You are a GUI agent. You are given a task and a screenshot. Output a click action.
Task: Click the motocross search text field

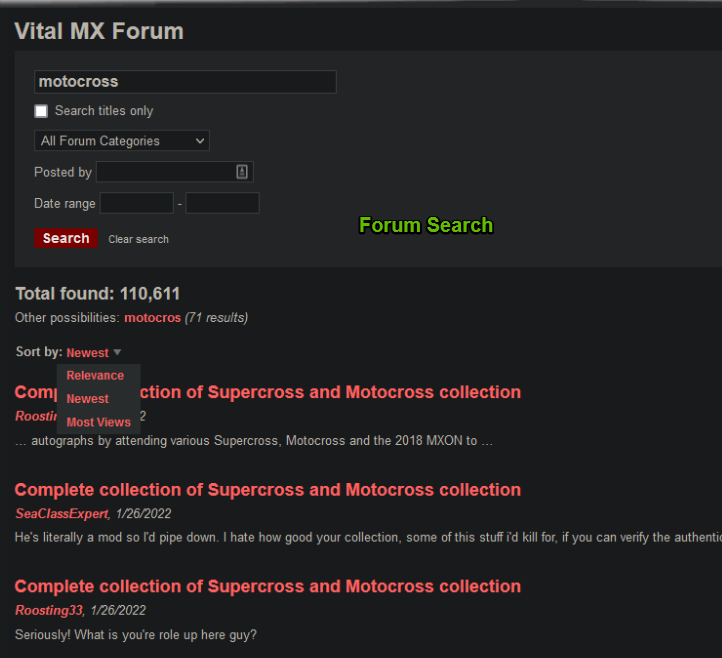coord(185,82)
